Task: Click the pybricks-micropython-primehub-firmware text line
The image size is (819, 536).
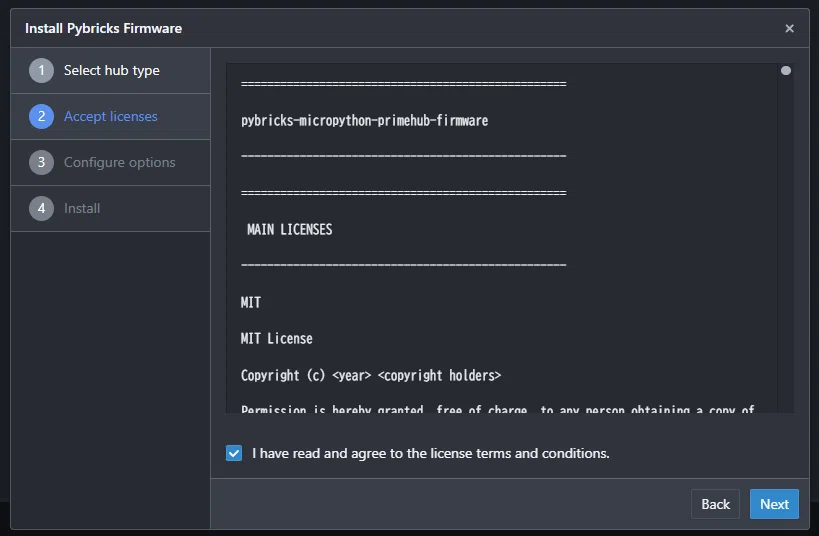Action: click(x=365, y=121)
